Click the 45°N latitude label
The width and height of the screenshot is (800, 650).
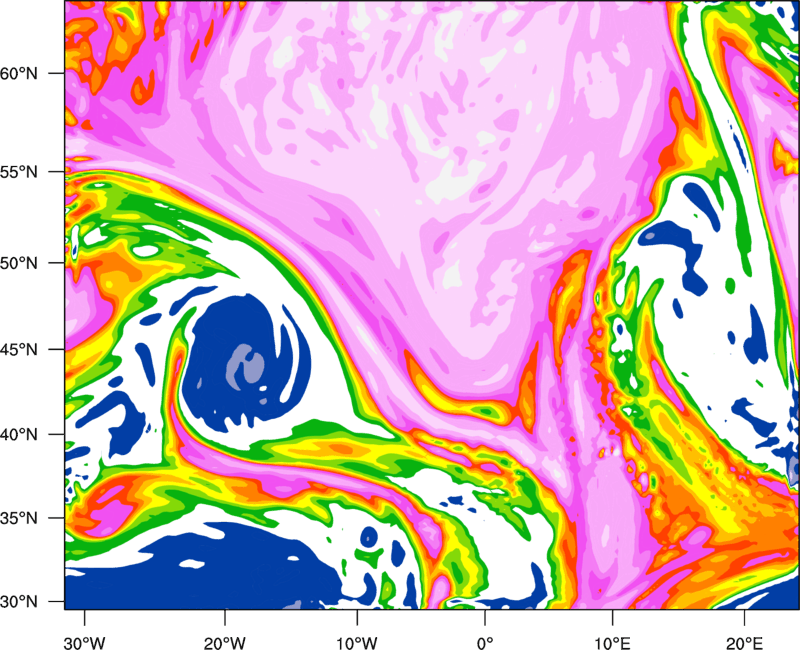[19, 349]
